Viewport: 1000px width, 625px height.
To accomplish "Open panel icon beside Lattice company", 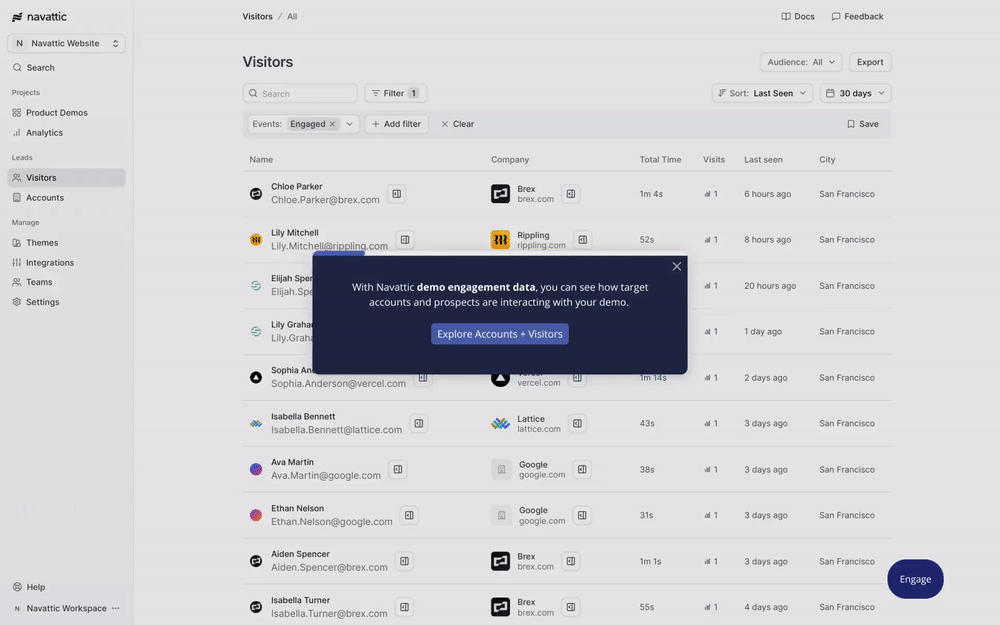I will pos(577,423).
